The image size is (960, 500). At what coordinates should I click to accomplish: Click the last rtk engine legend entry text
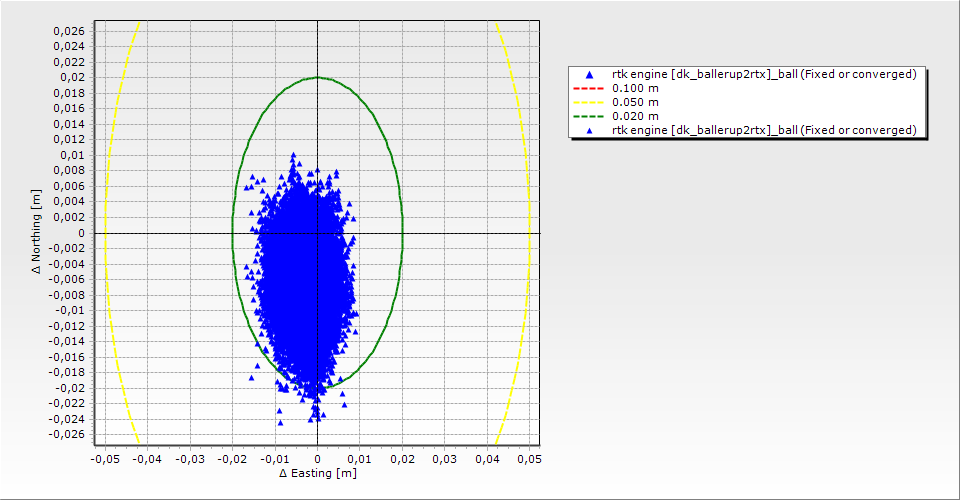pyautogui.click(x=764, y=130)
